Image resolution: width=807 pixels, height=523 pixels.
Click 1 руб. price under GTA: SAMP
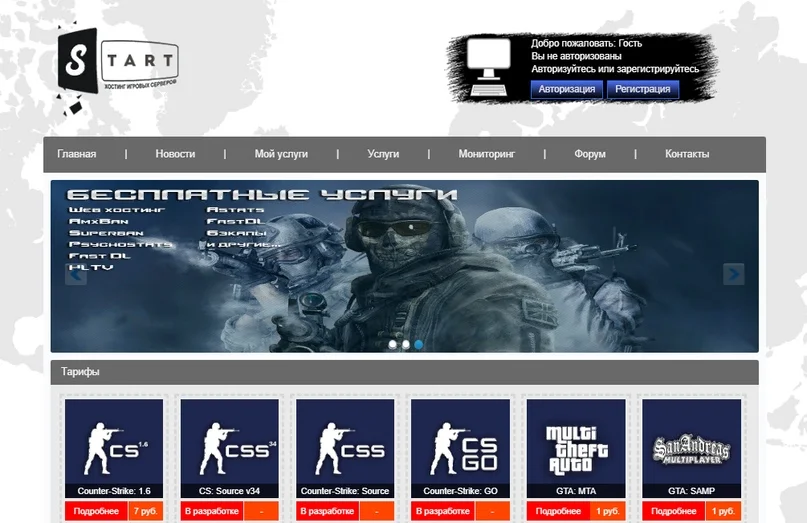click(x=723, y=511)
